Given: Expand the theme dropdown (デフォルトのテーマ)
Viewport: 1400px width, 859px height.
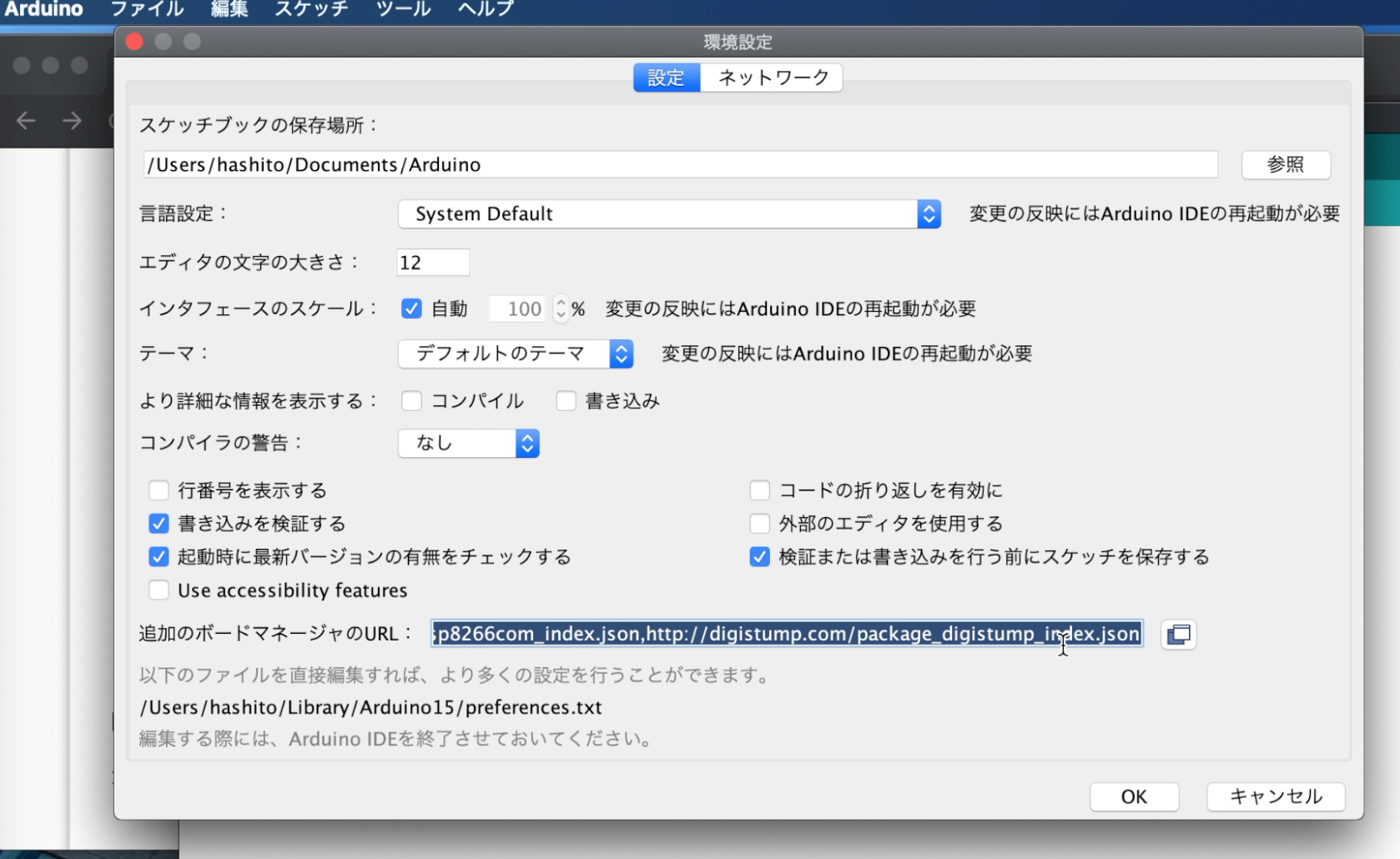Looking at the screenshot, I should click(516, 354).
